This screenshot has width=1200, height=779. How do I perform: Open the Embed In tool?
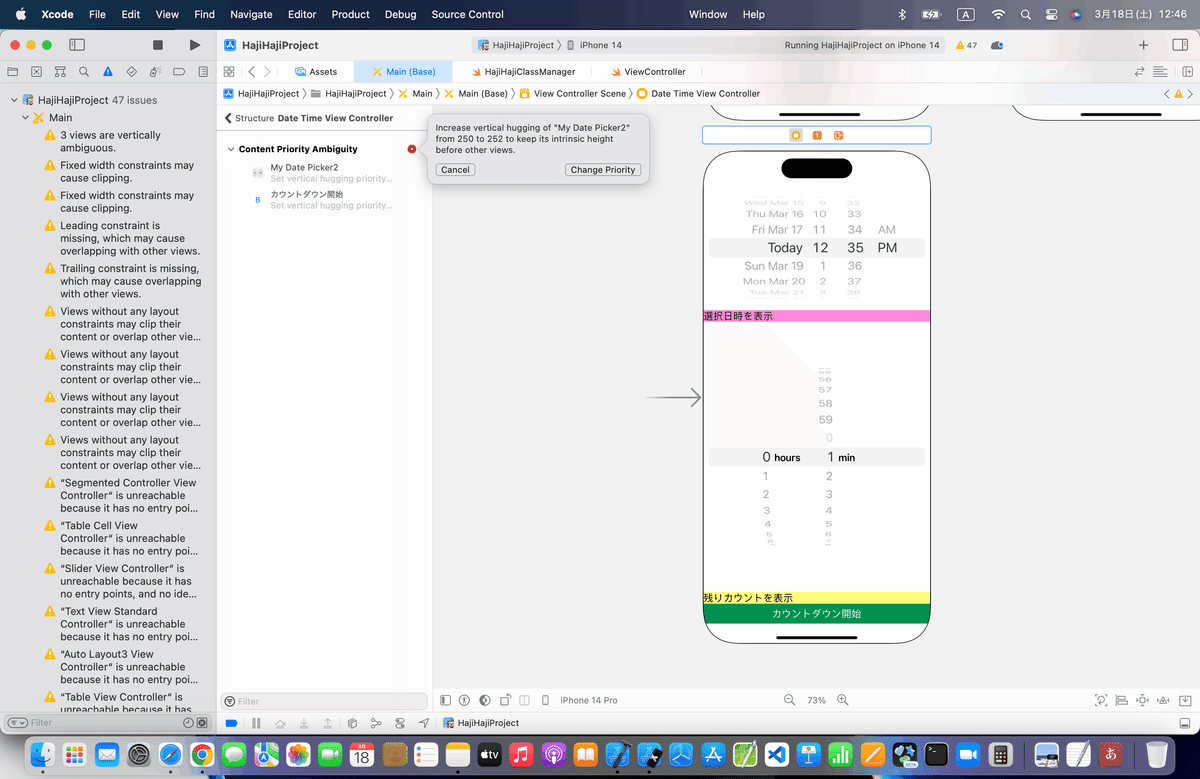pyautogui.click(x=1184, y=700)
